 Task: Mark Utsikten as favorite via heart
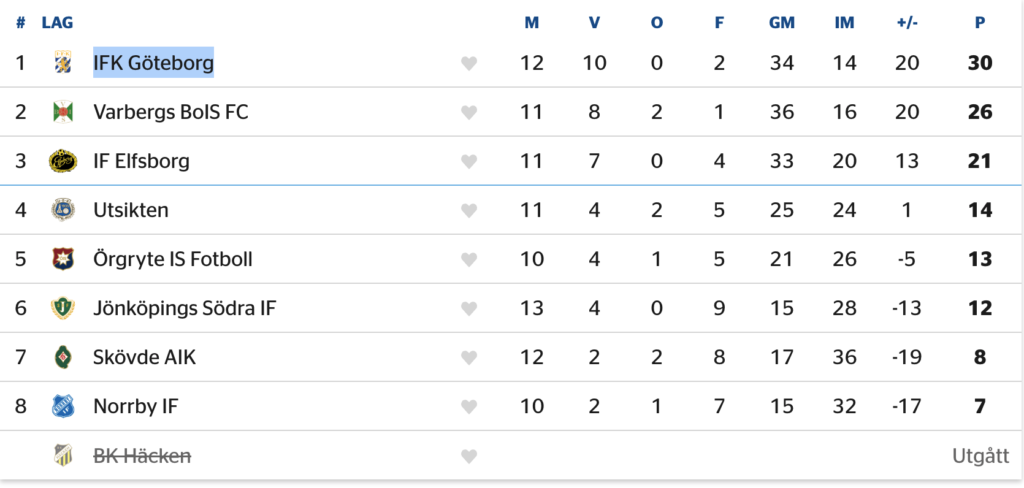(469, 211)
